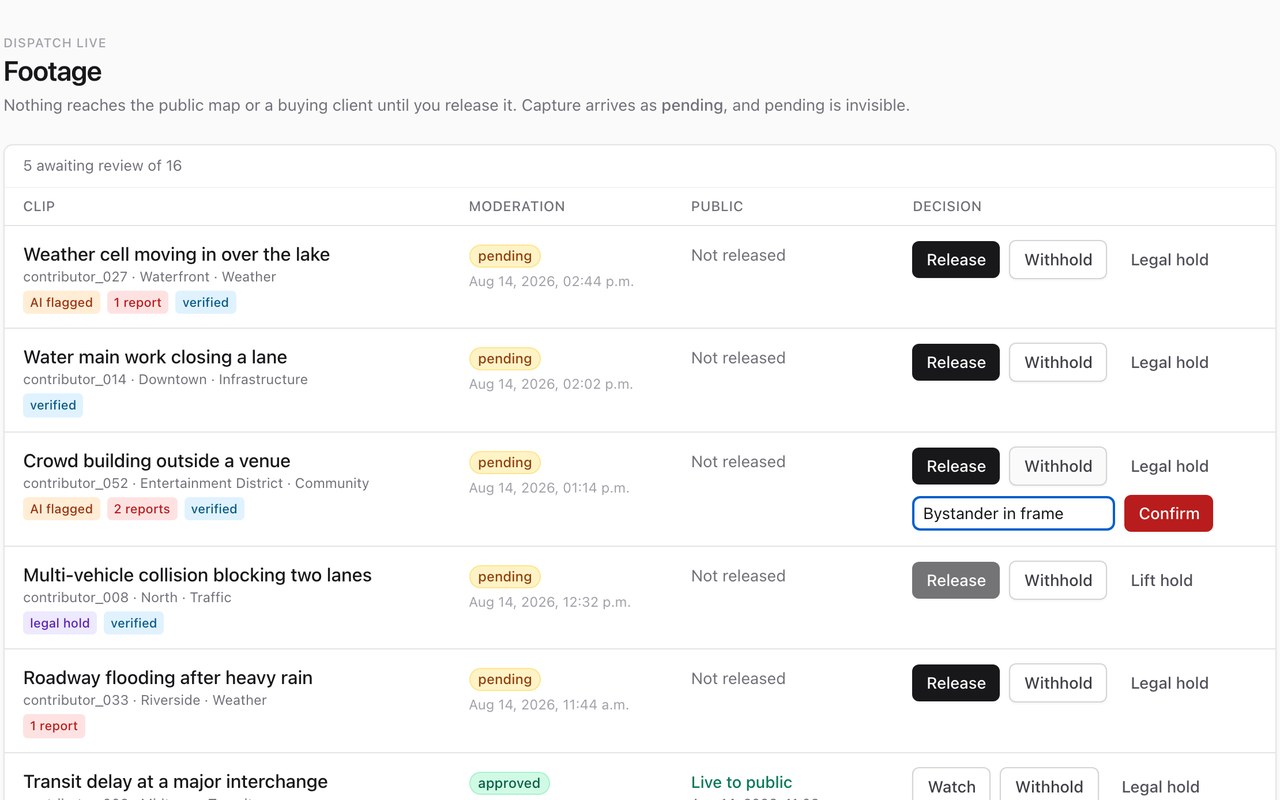Withhold the Weather cell moving clip
1280x800 pixels.
pyautogui.click(x=1058, y=260)
